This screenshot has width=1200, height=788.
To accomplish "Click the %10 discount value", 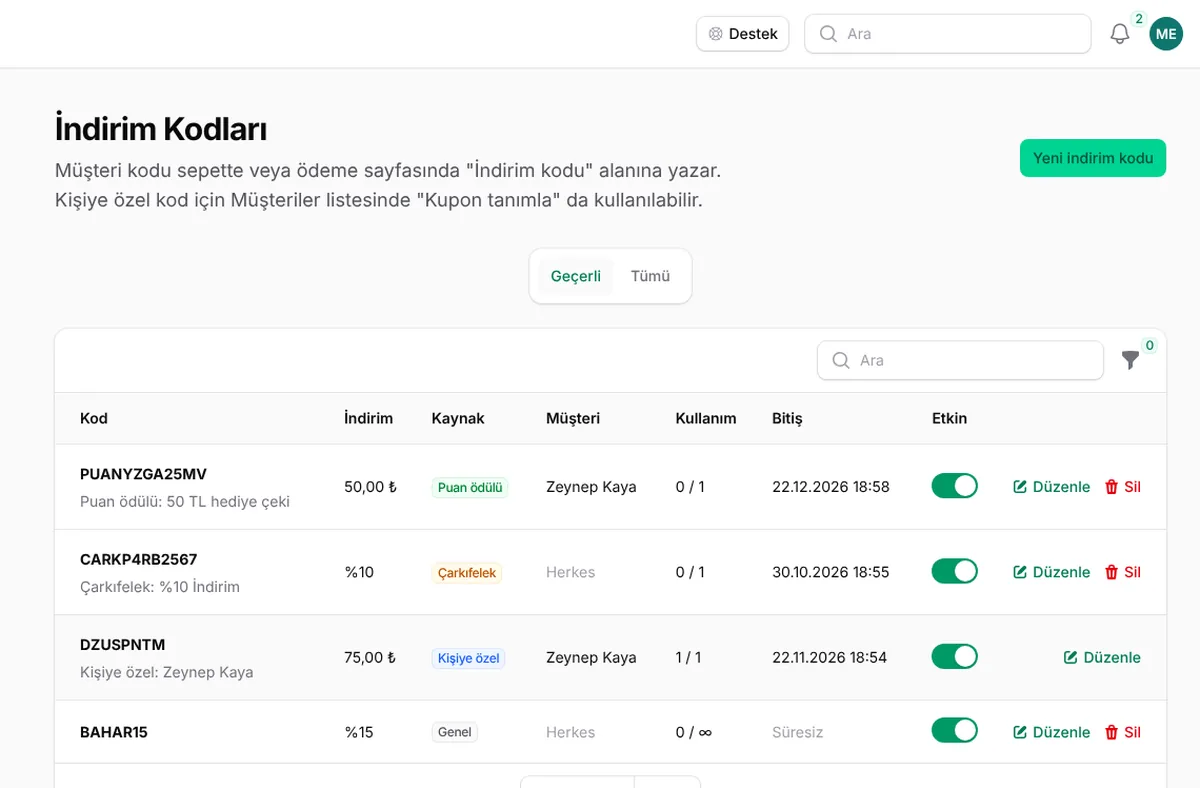I will coord(359,572).
